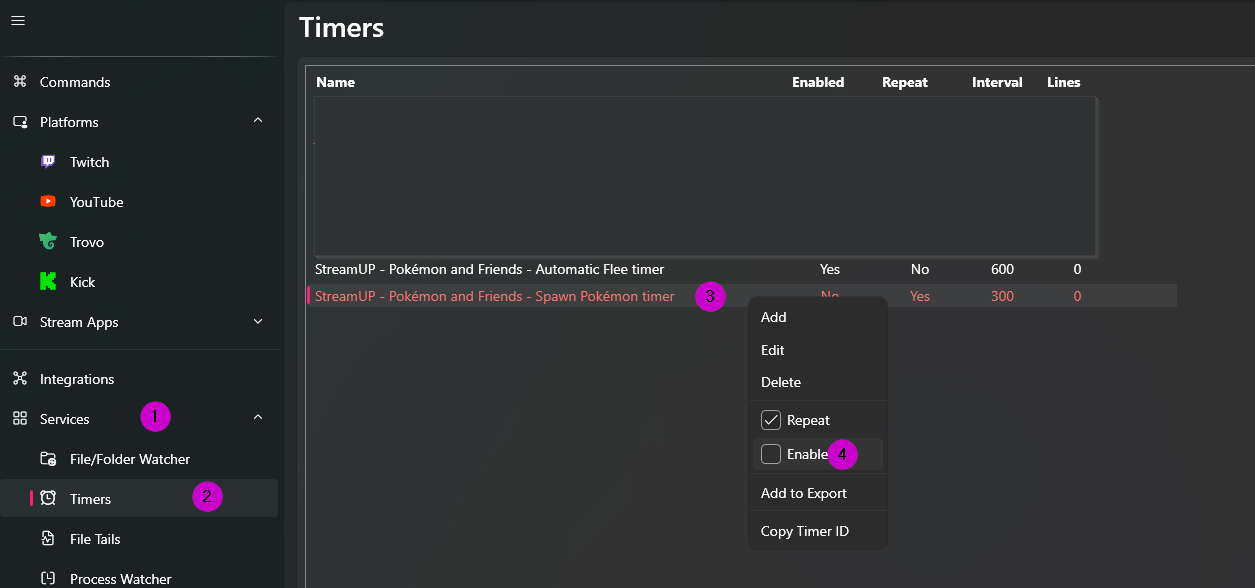Click the hamburger menu icon
This screenshot has width=1255, height=588.
[x=18, y=20]
